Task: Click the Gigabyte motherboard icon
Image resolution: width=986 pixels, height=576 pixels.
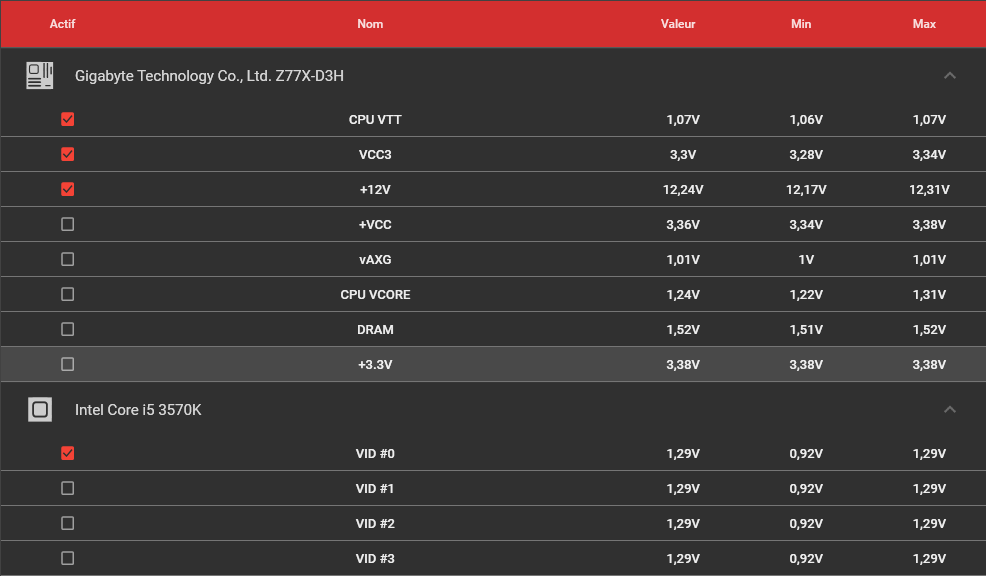Action: click(x=40, y=75)
